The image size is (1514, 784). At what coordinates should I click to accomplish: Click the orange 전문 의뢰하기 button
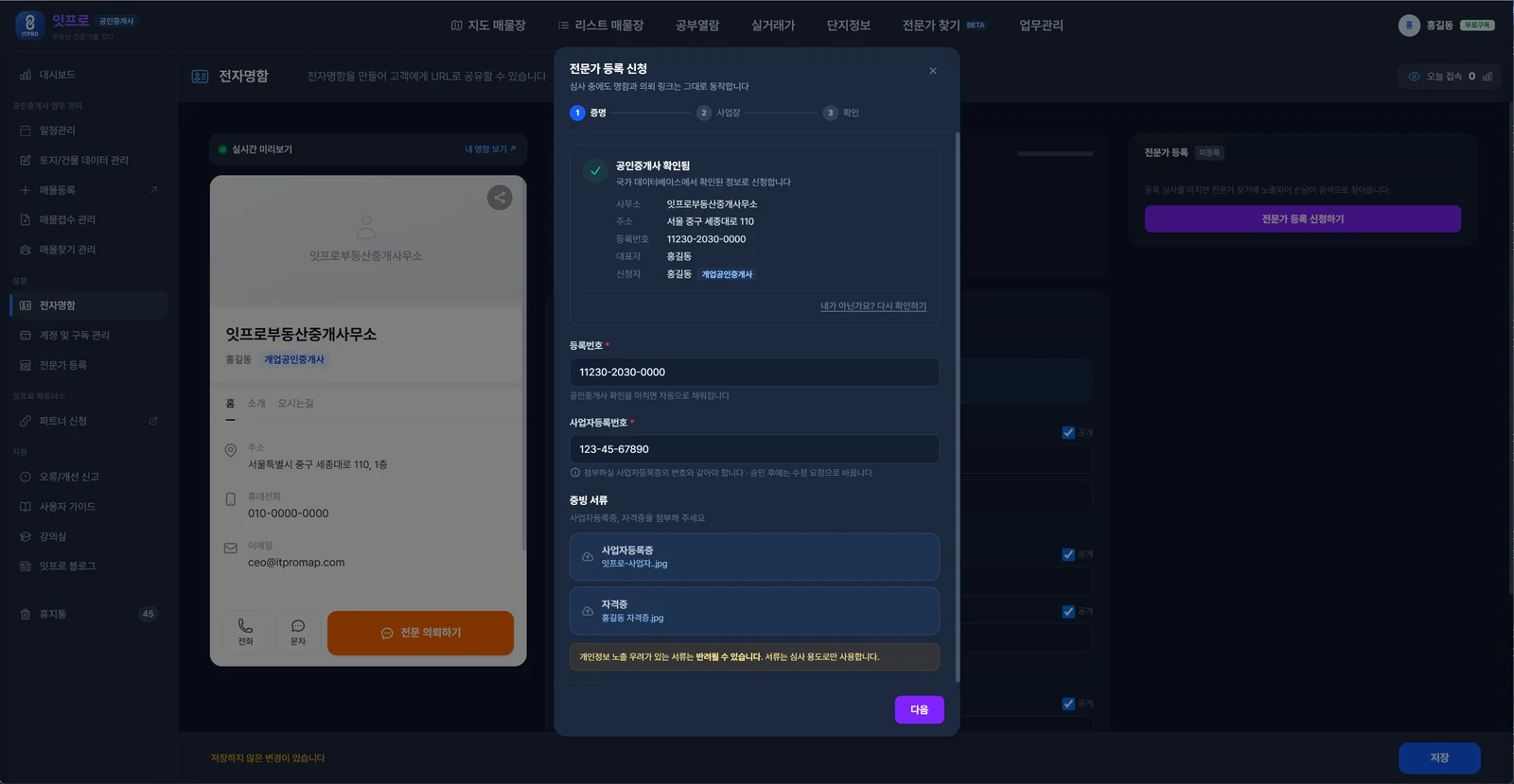pyautogui.click(x=420, y=634)
